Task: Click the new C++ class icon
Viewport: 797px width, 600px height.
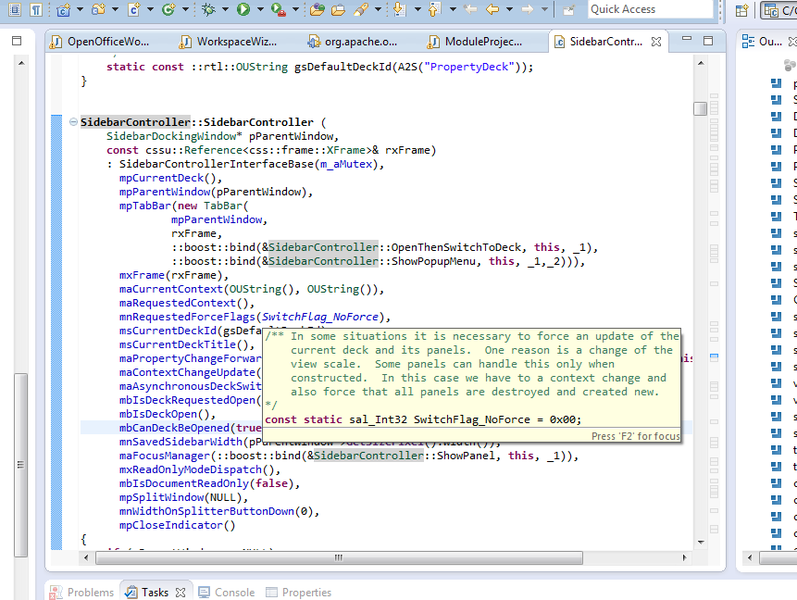Action: (x=168, y=9)
